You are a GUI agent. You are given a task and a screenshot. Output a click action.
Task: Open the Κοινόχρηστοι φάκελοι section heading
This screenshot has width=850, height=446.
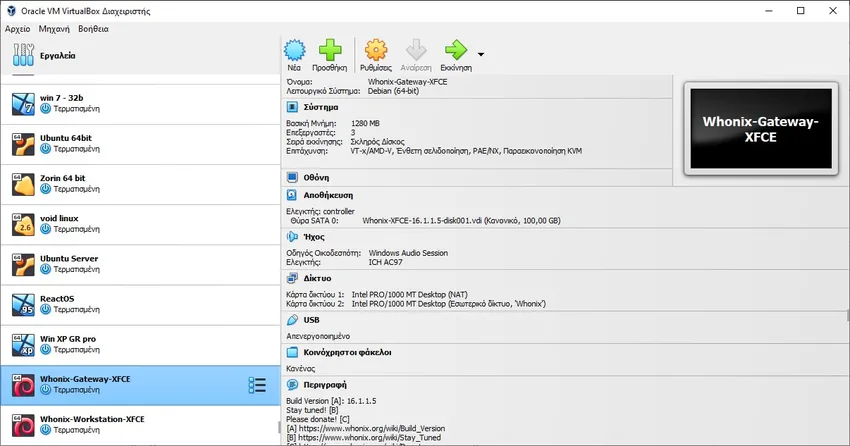click(347, 352)
